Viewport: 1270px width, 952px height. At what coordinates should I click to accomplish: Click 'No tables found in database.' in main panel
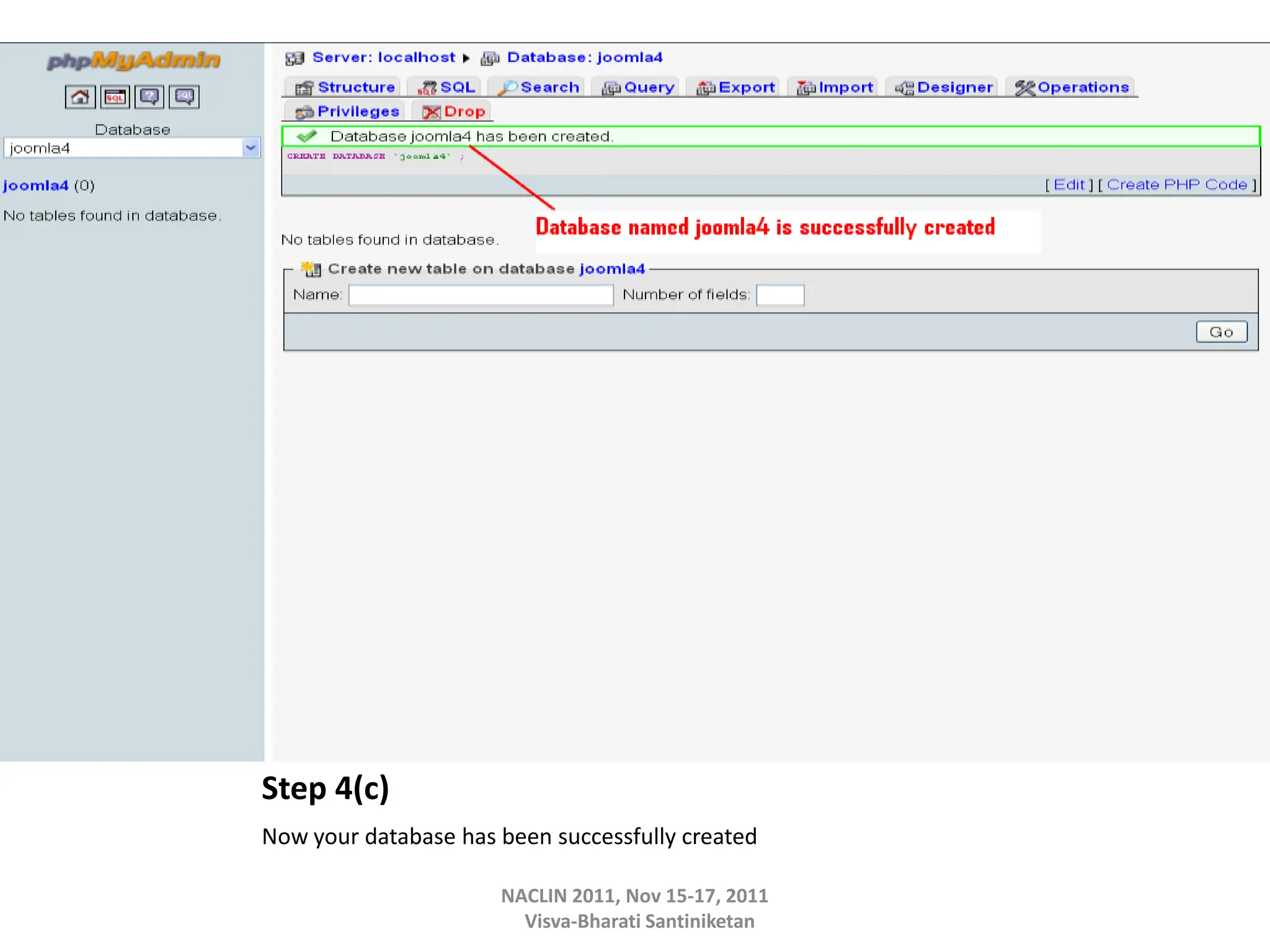click(390, 240)
